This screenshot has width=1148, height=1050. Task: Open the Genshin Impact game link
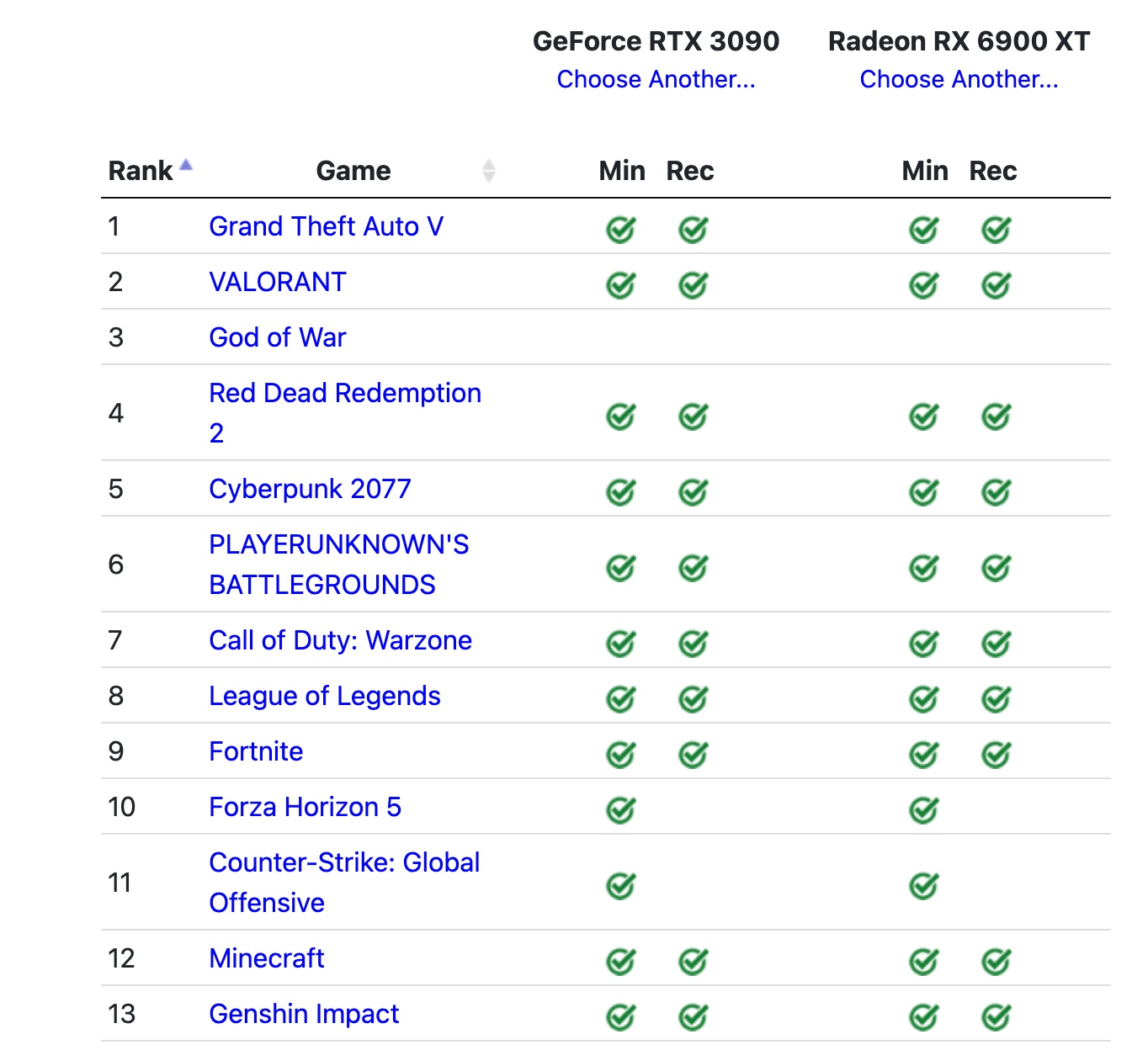tap(305, 1014)
